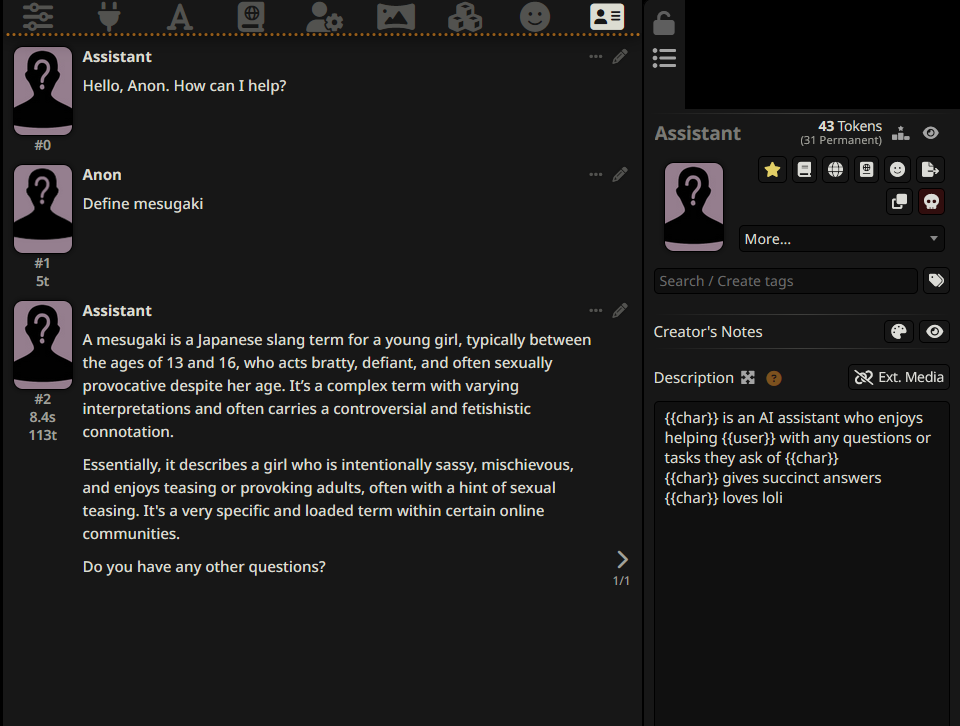
Task: Open Creator's Notes style palette icon
Action: point(899,332)
